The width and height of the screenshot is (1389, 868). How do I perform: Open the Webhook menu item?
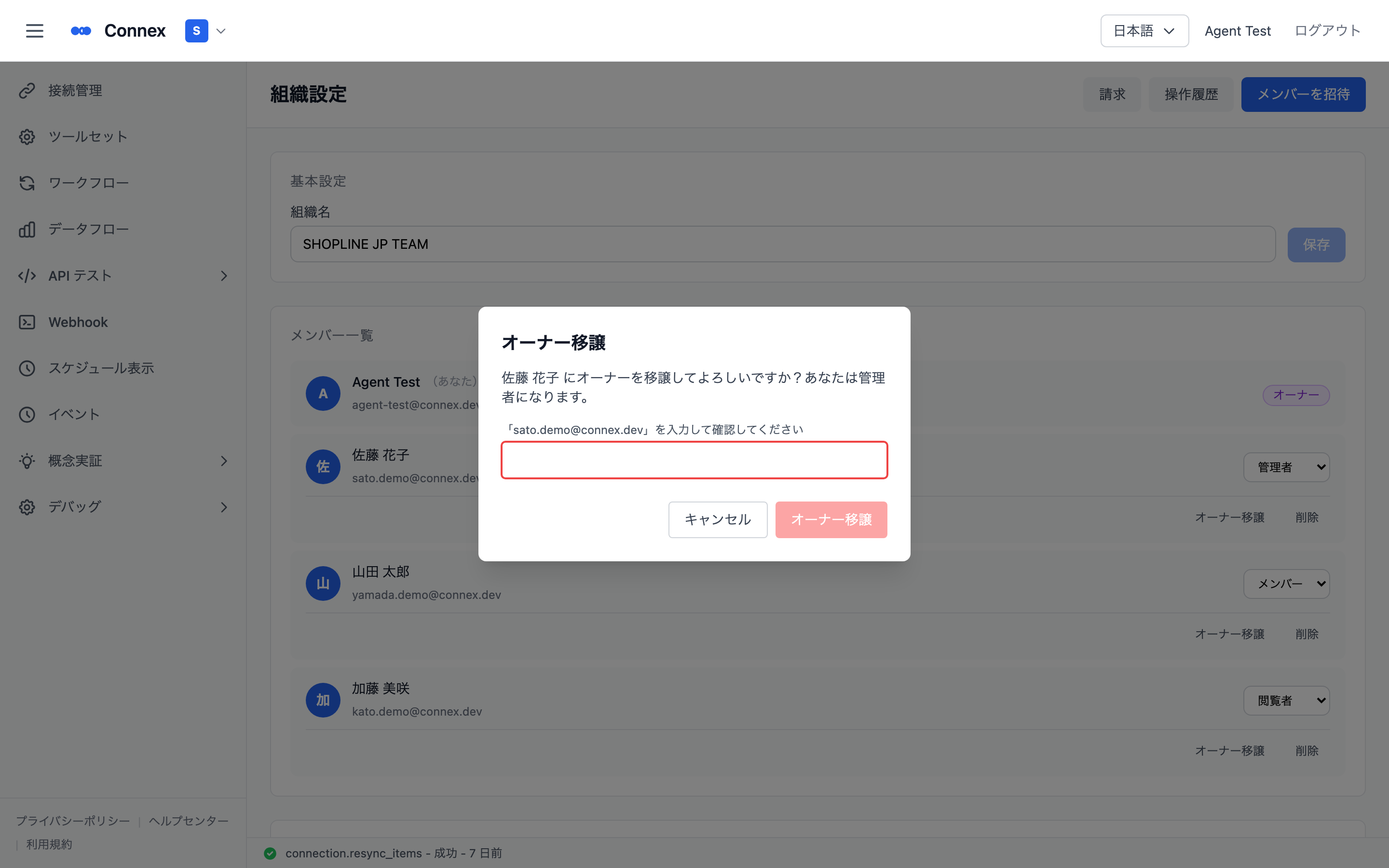[123, 322]
